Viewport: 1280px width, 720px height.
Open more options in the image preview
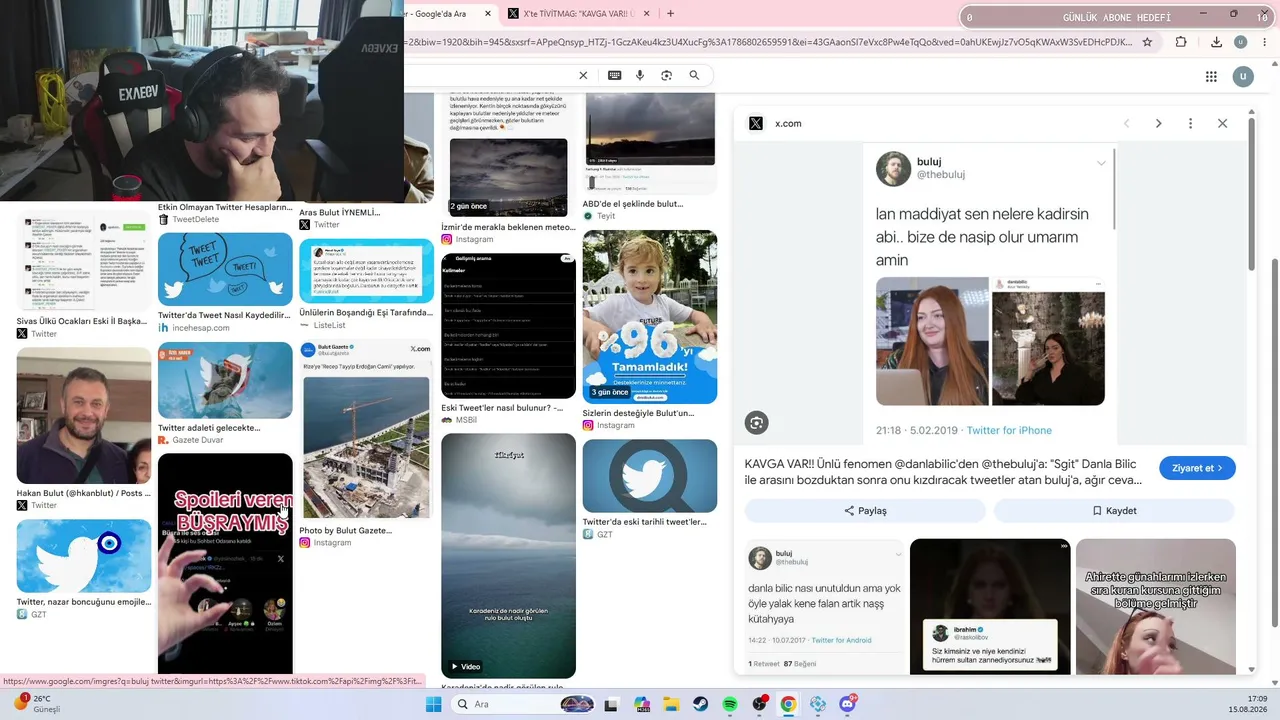click(x=1190, y=123)
